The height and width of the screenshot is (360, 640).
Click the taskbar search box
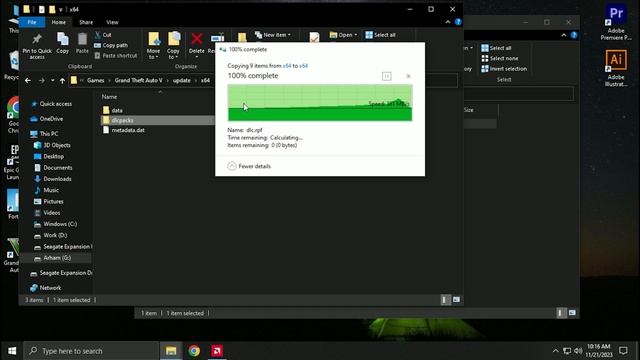click(91, 351)
